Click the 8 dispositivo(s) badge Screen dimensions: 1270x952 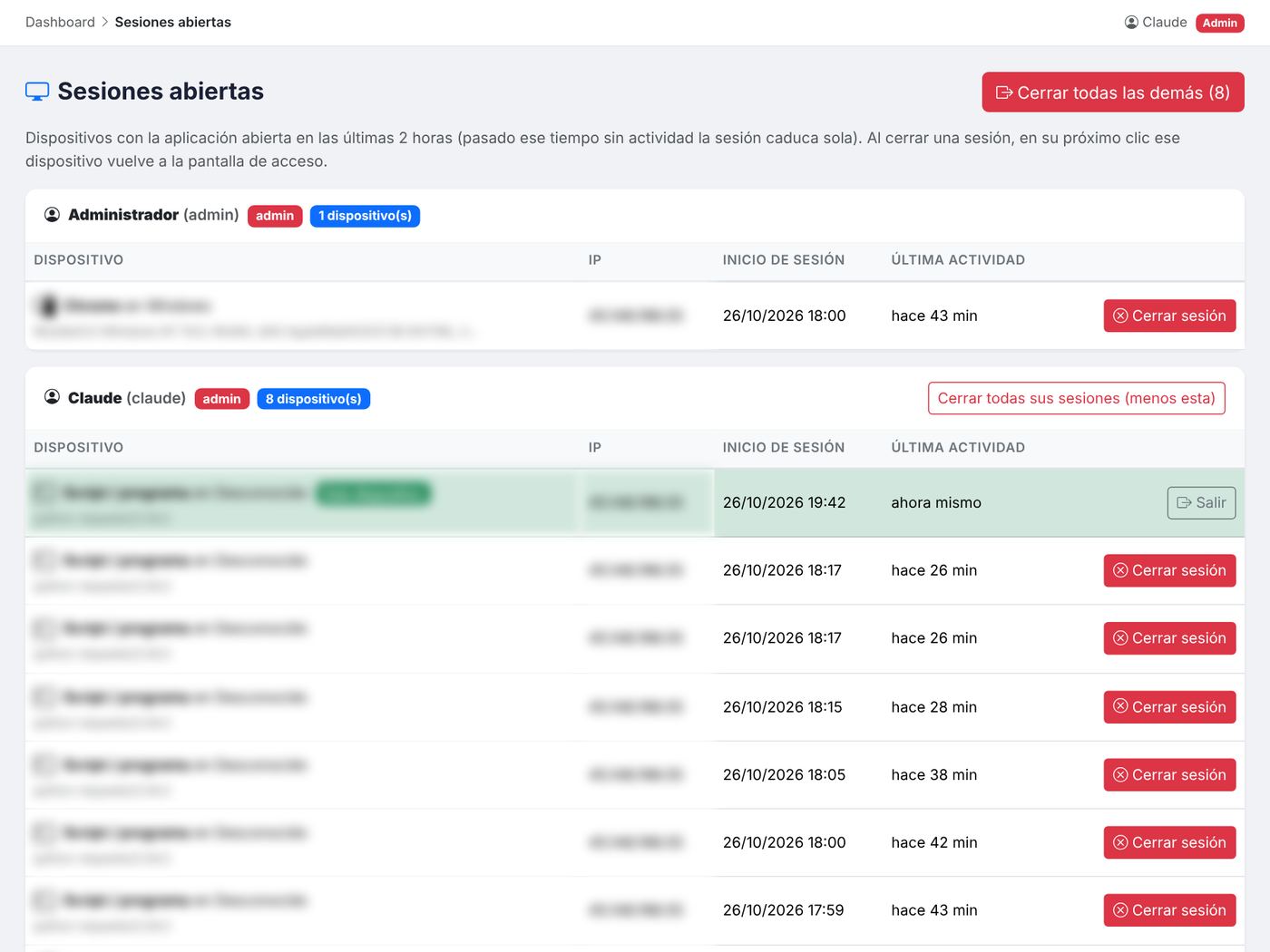[313, 399]
